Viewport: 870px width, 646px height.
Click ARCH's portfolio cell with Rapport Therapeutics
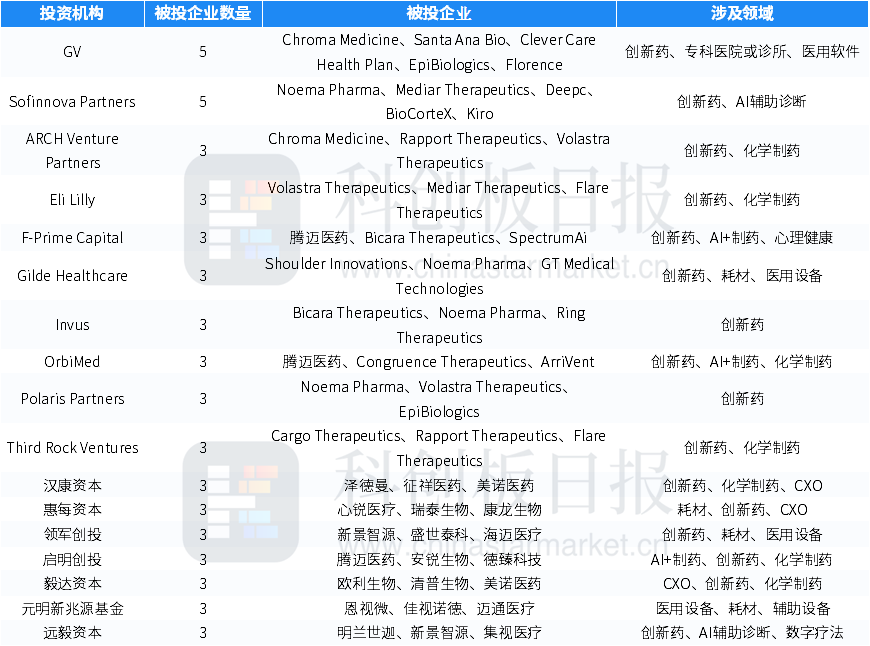point(439,151)
